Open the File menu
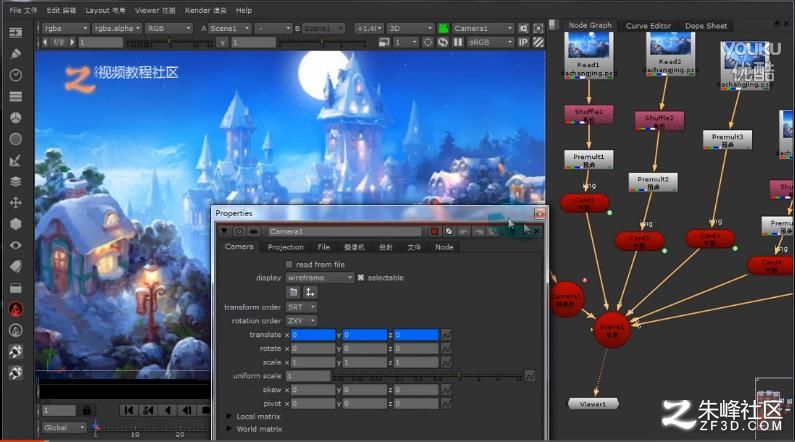This screenshot has width=795, height=442. 23,10
